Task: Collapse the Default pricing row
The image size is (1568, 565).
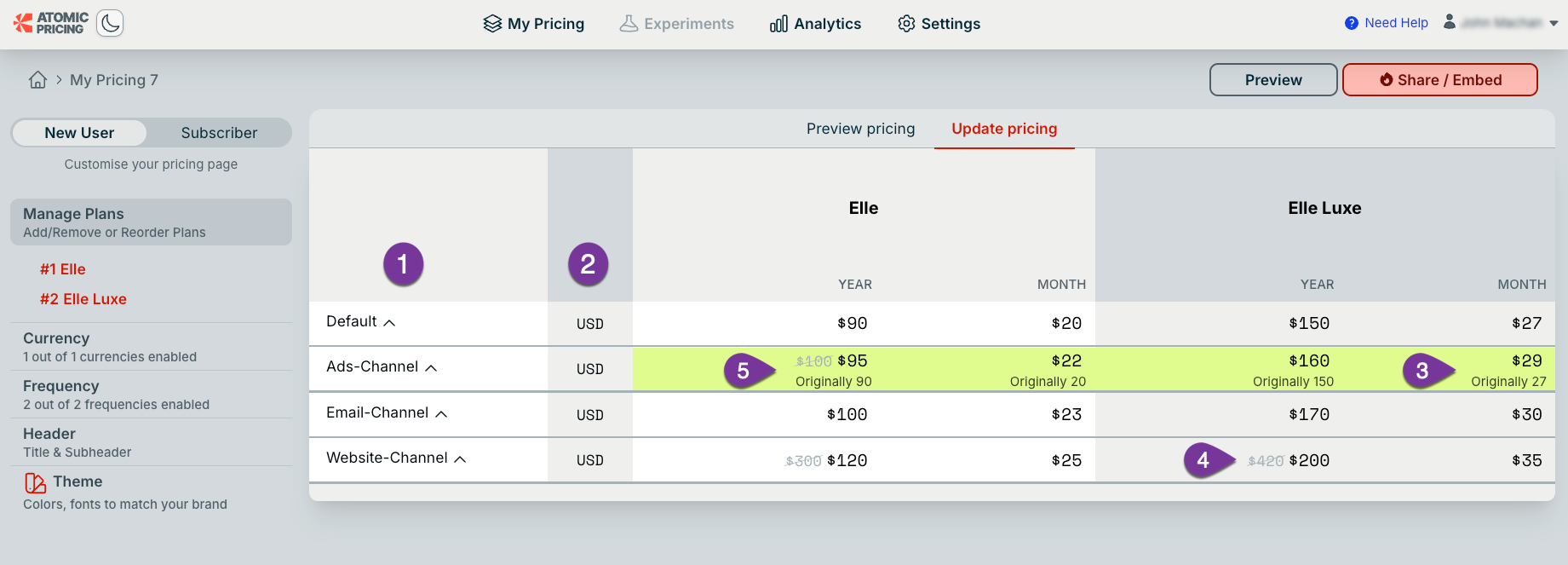Action: point(389,323)
